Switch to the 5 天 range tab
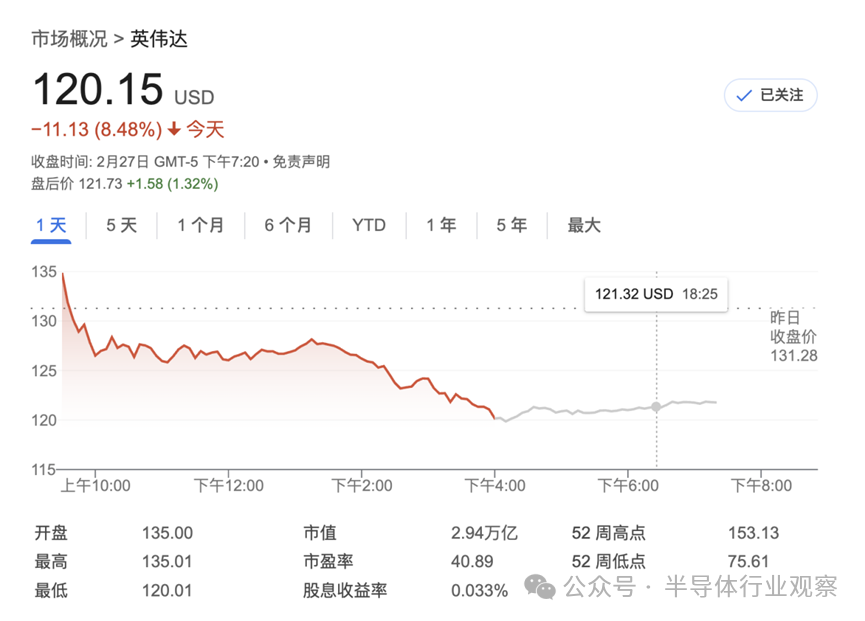 click(121, 226)
